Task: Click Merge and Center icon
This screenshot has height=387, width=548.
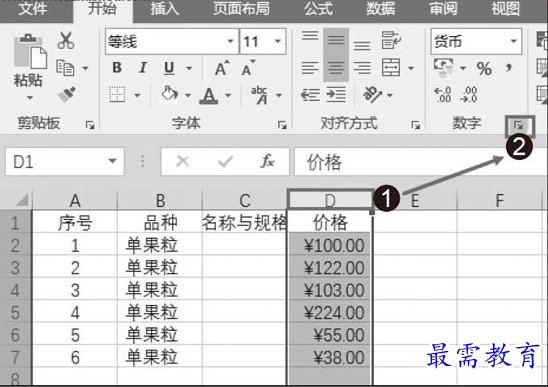Action: (x=391, y=67)
